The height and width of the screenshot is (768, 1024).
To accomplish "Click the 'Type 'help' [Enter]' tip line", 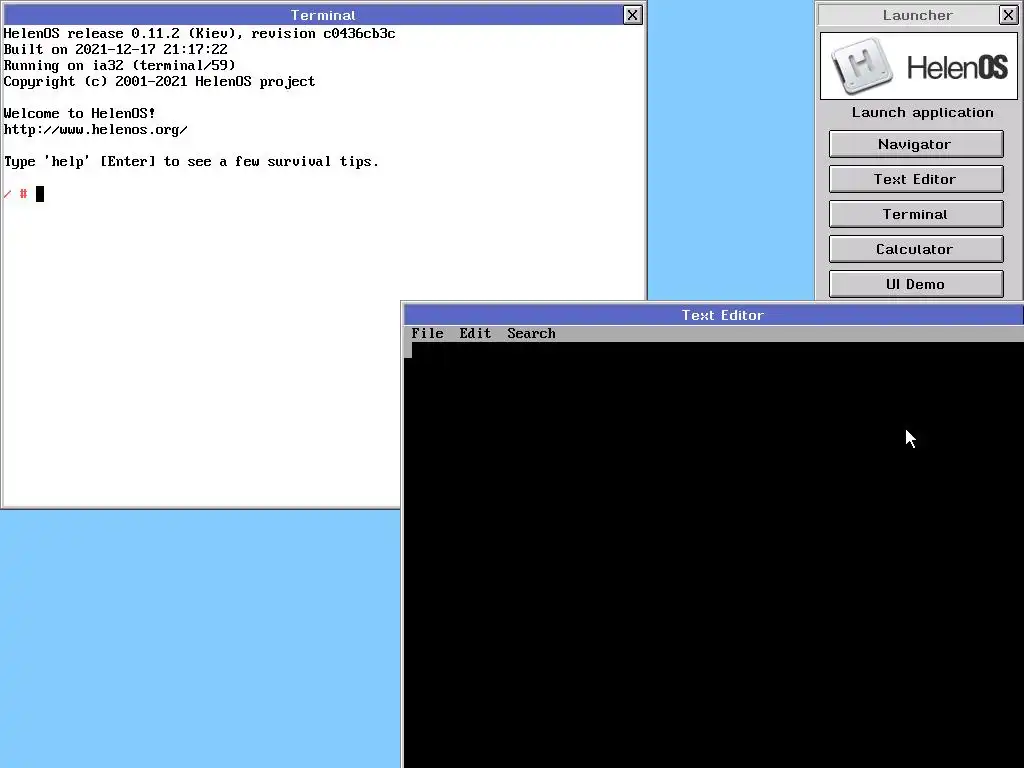I will (191, 161).
